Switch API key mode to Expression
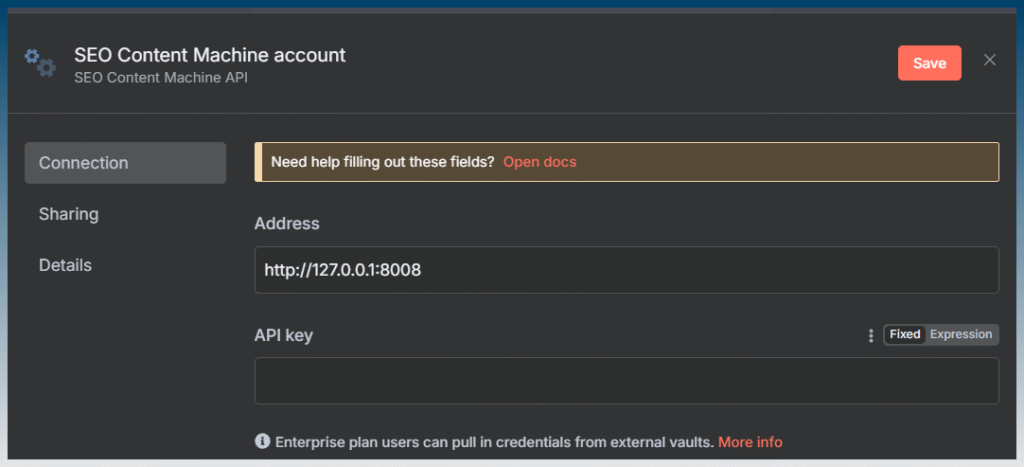 pyautogui.click(x=961, y=334)
